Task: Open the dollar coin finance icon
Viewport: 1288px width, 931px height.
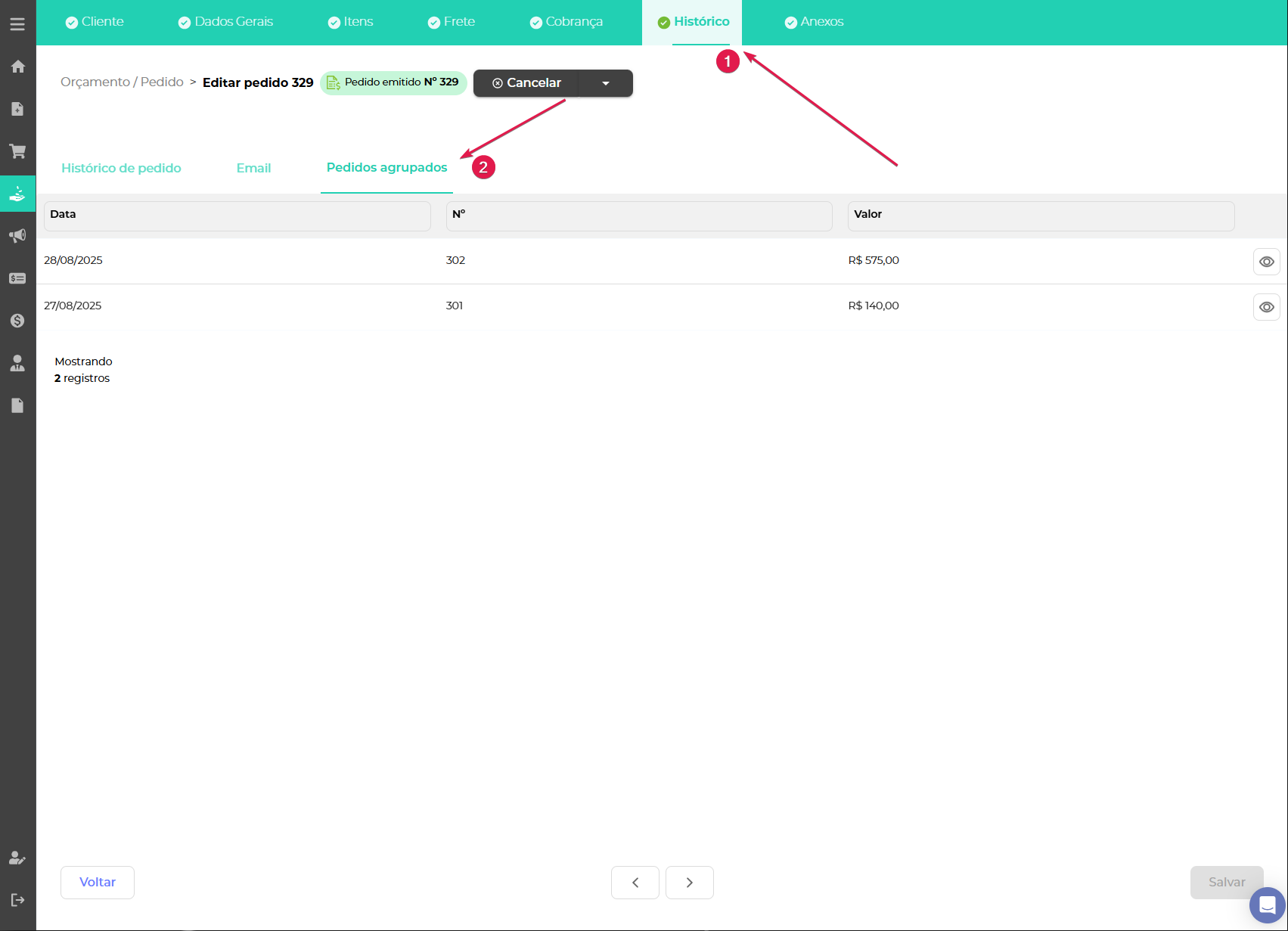Action: 17,321
